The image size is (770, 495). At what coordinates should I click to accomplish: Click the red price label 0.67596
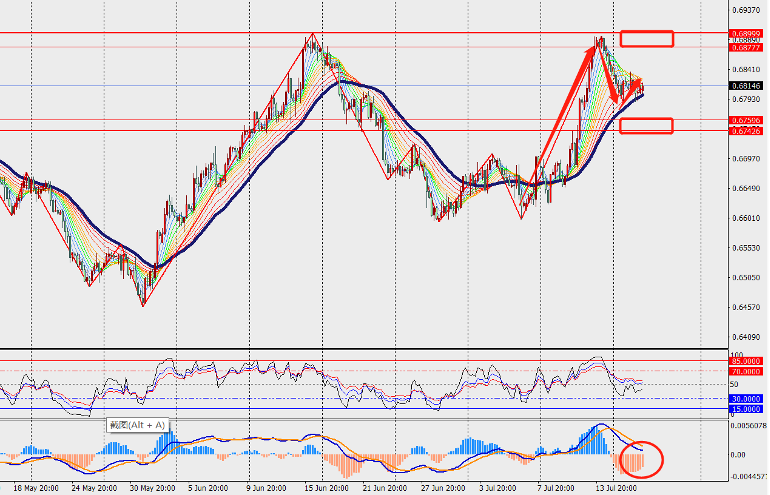(746, 120)
